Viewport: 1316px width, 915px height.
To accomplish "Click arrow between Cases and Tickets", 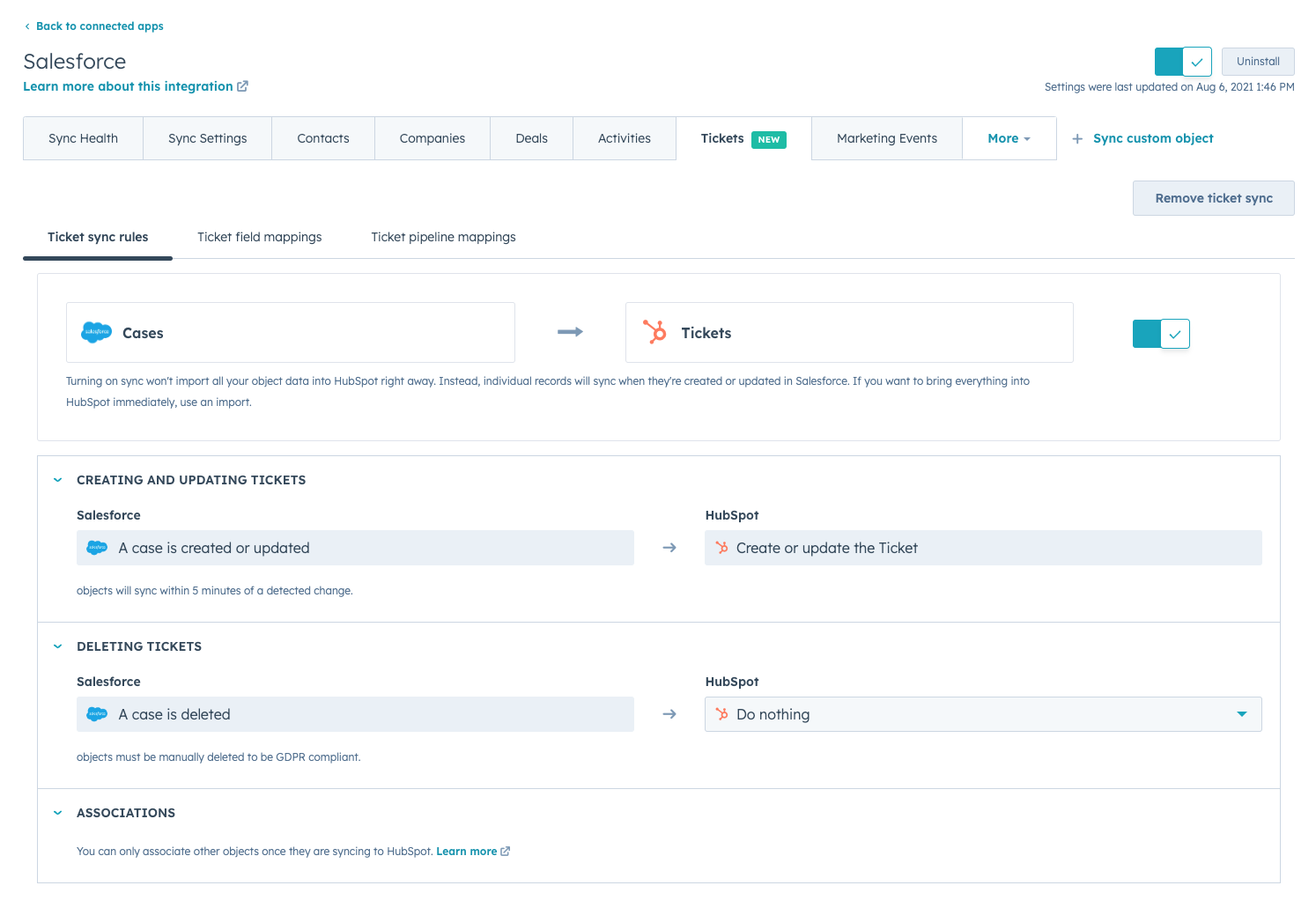I will click(x=570, y=332).
